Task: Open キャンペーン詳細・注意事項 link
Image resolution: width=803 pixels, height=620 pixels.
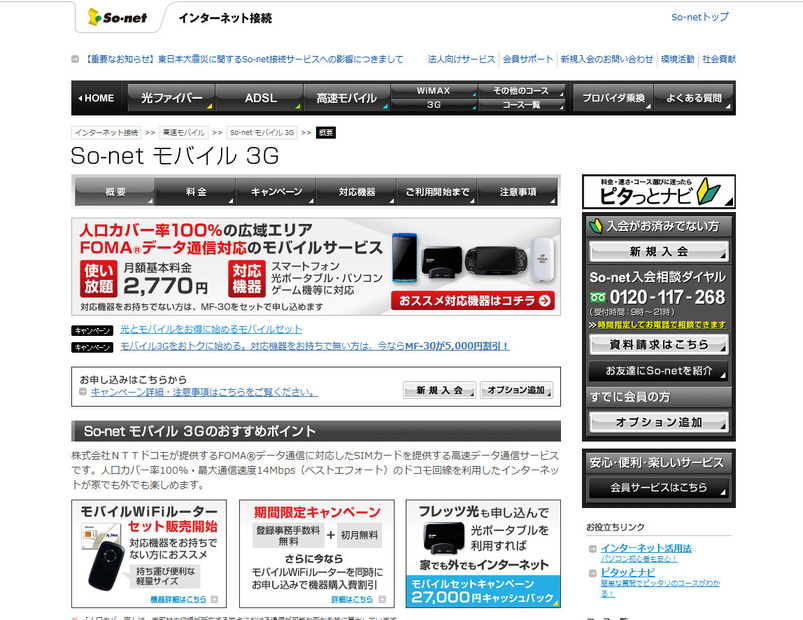Action: (x=204, y=392)
